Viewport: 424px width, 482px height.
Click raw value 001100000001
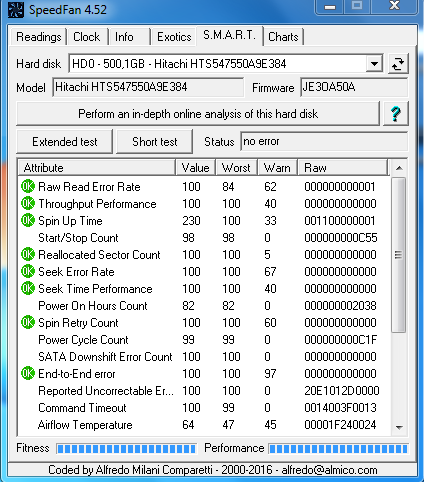coord(340,221)
